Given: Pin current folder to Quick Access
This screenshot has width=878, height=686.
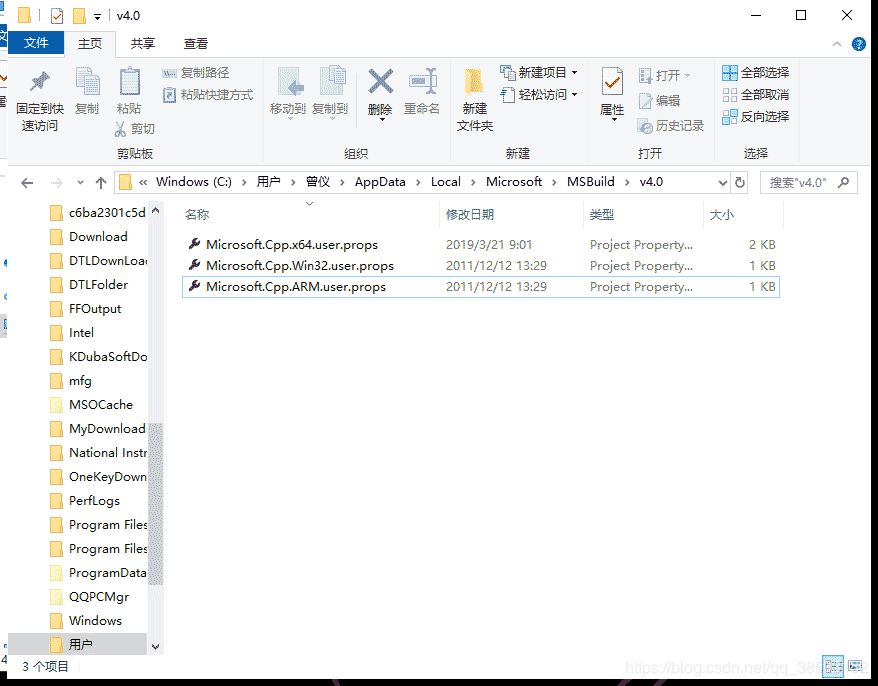Looking at the screenshot, I should [39, 97].
